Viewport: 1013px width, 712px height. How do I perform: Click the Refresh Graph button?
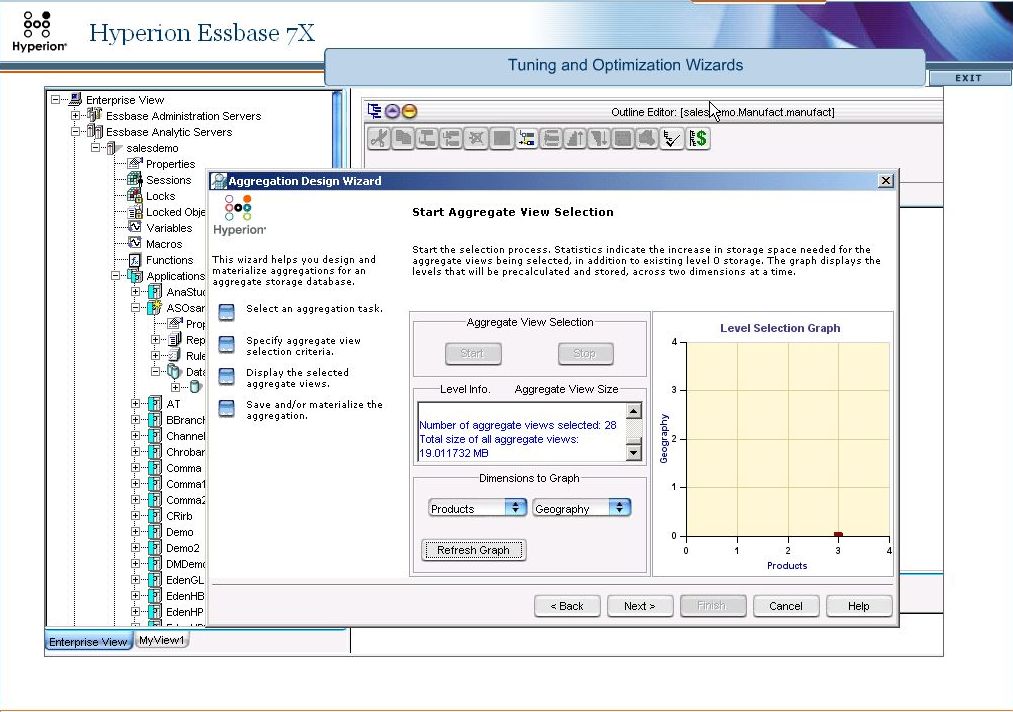tap(473, 550)
